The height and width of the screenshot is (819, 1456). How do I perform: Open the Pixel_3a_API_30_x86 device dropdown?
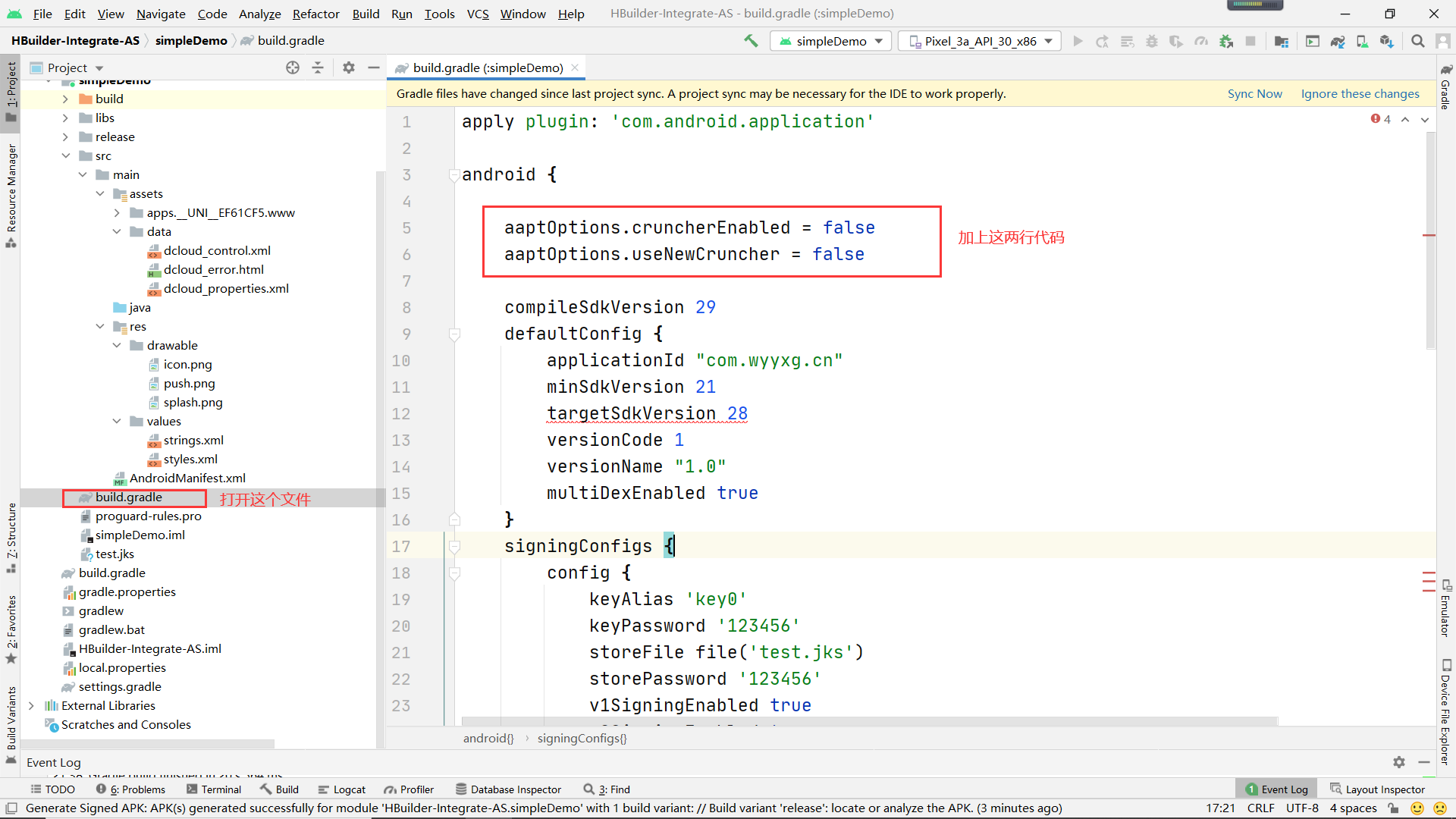click(980, 41)
